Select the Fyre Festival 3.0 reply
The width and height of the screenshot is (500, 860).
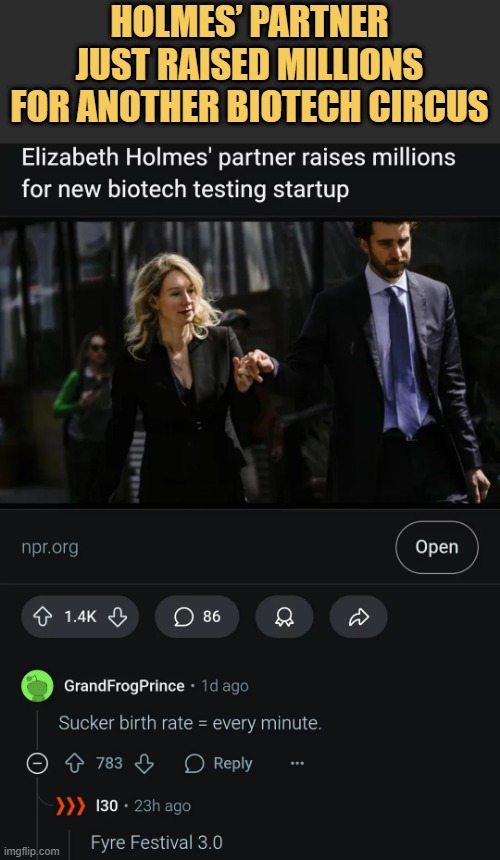157,842
